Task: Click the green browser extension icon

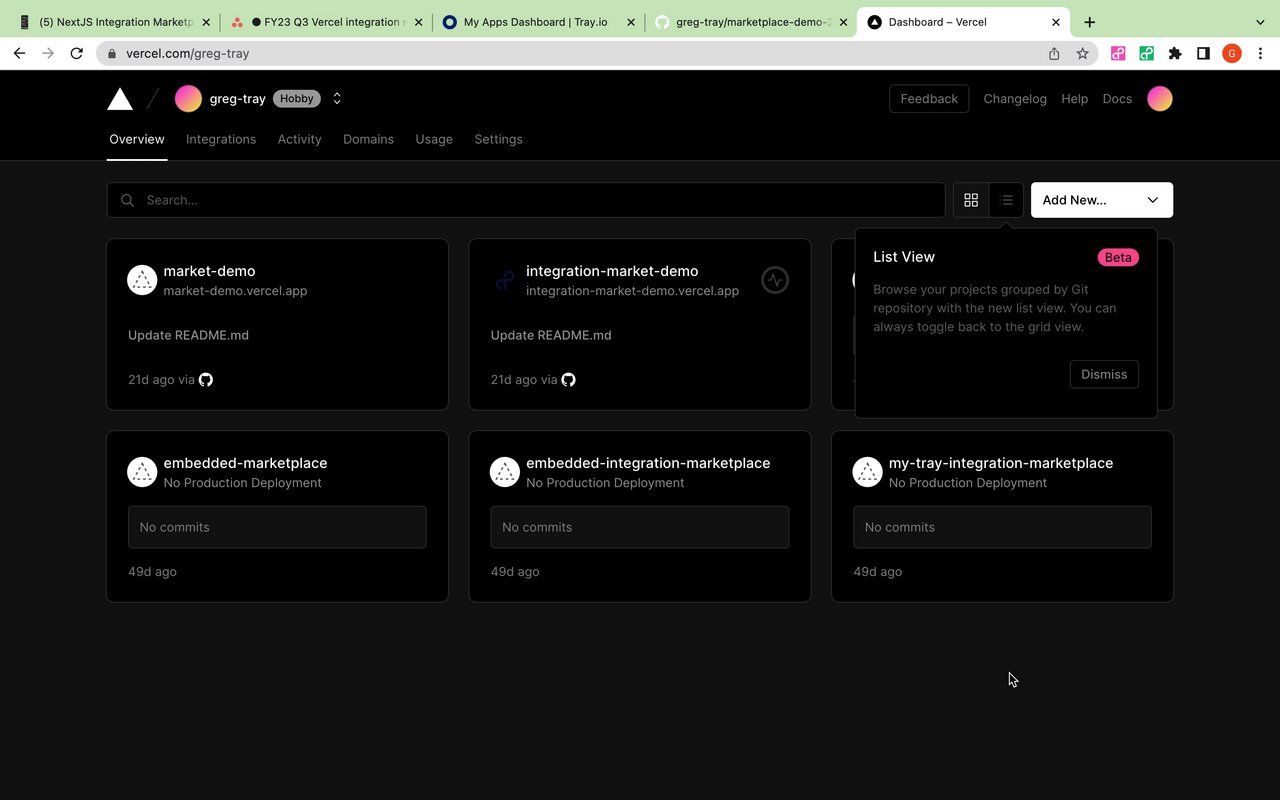Action: (1146, 54)
